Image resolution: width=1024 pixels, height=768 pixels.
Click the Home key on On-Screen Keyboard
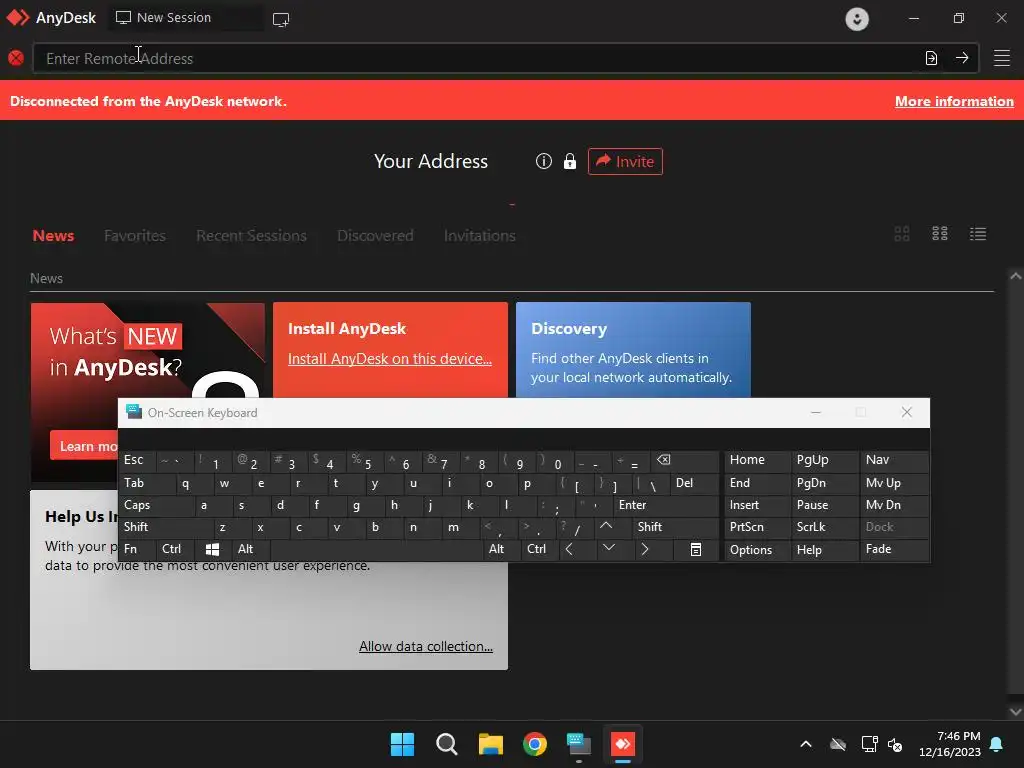(757, 460)
